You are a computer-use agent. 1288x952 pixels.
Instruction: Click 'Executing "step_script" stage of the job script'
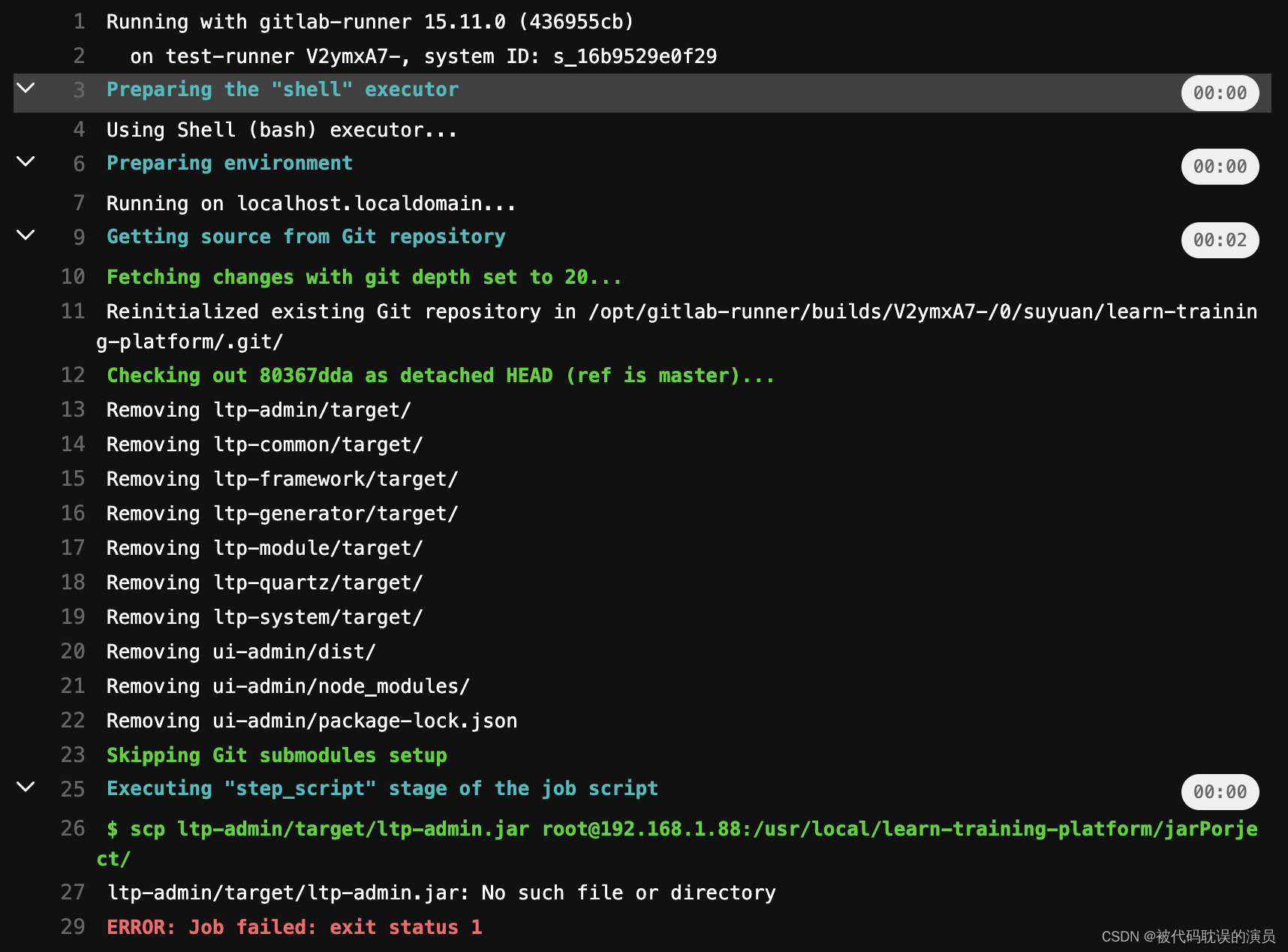[382, 788]
